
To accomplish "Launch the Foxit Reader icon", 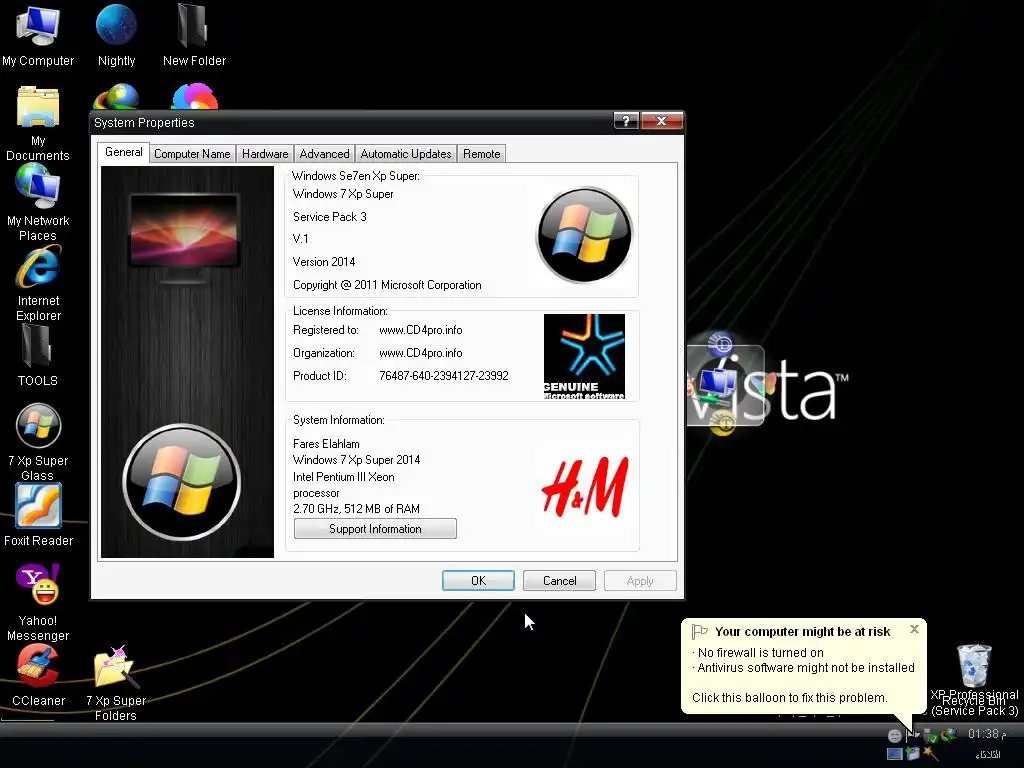I will (x=38, y=515).
